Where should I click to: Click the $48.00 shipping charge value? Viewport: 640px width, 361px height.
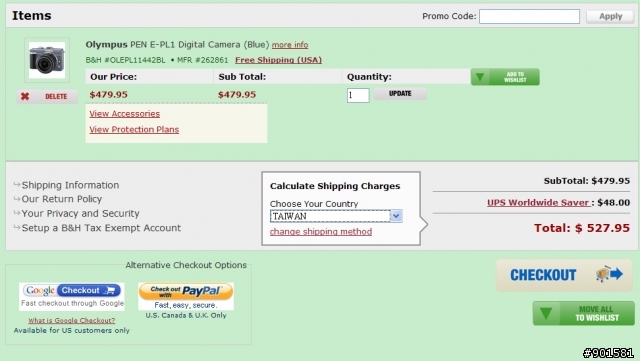pos(613,203)
